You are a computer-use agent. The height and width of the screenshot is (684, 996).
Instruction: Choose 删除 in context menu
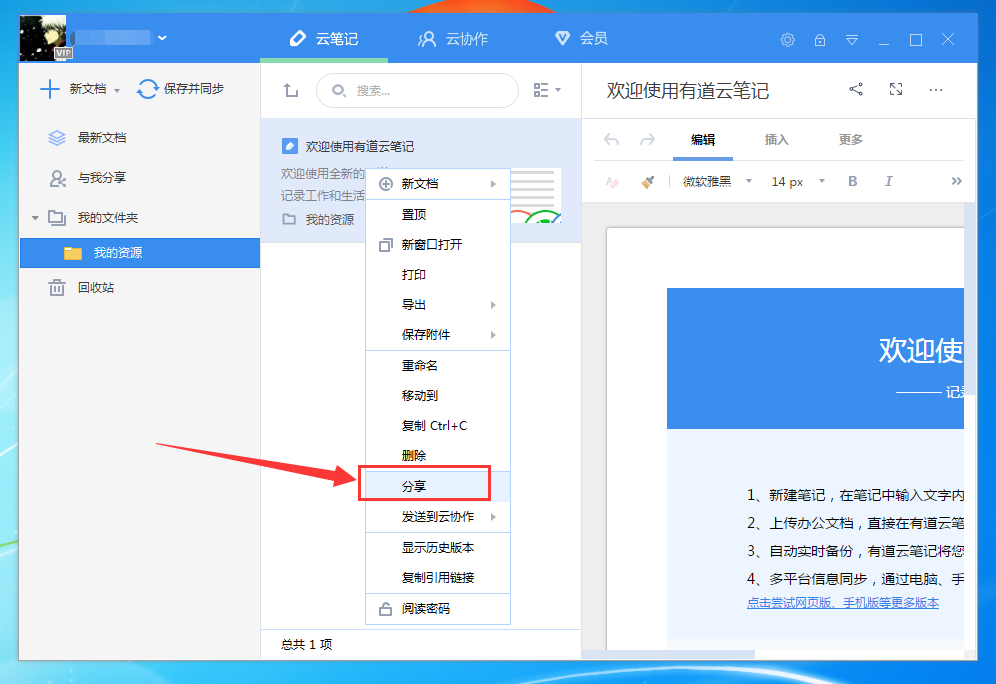coord(438,455)
